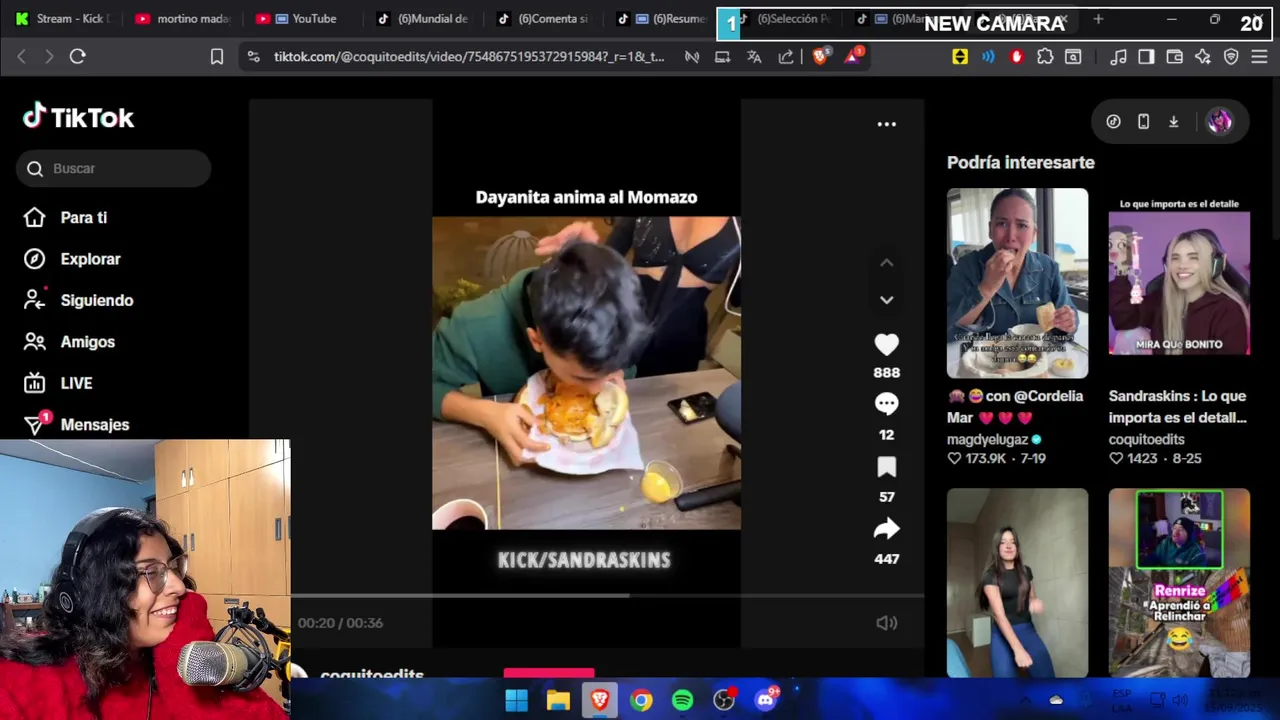Click the Buscar search field

coord(113,168)
